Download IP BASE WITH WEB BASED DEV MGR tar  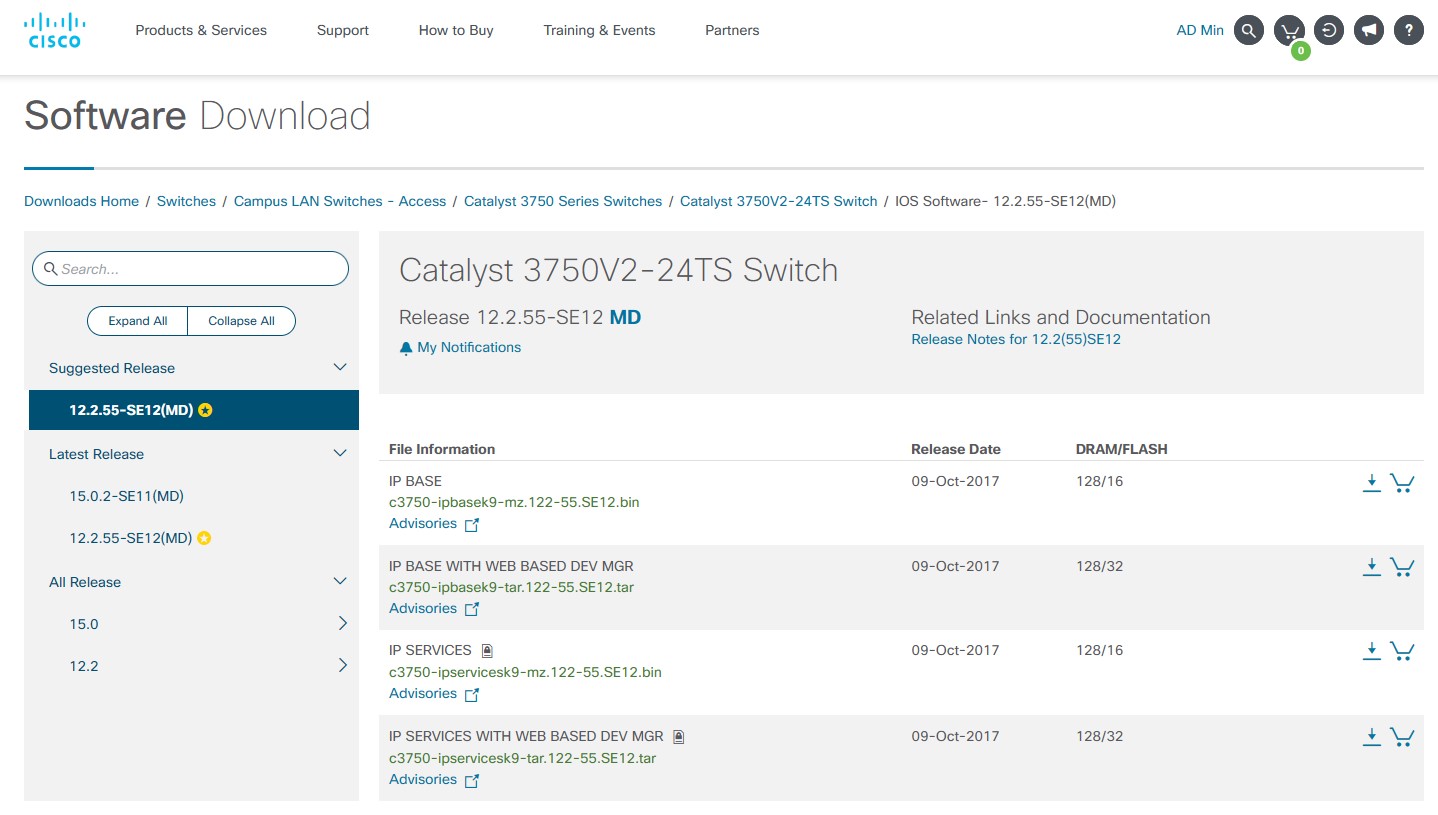coord(1372,567)
